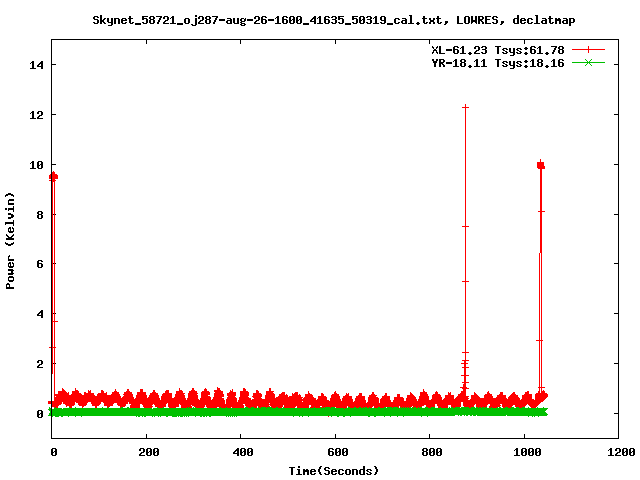
Task: Click the y-axis tick label 4
Action: click(40, 314)
